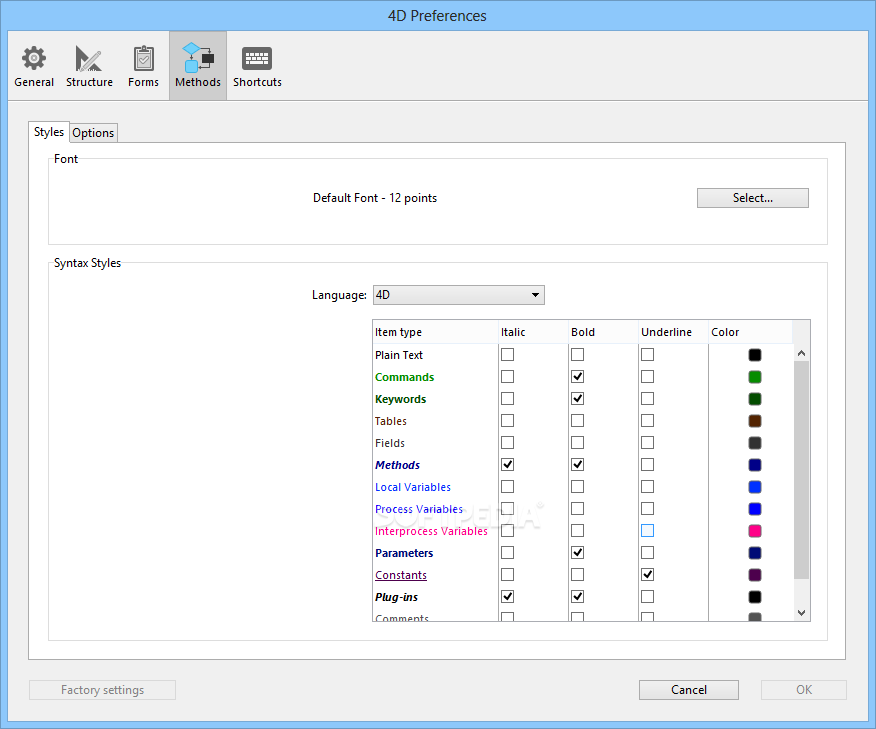Select the Constants row label
The height and width of the screenshot is (729, 876).
pyautogui.click(x=401, y=575)
